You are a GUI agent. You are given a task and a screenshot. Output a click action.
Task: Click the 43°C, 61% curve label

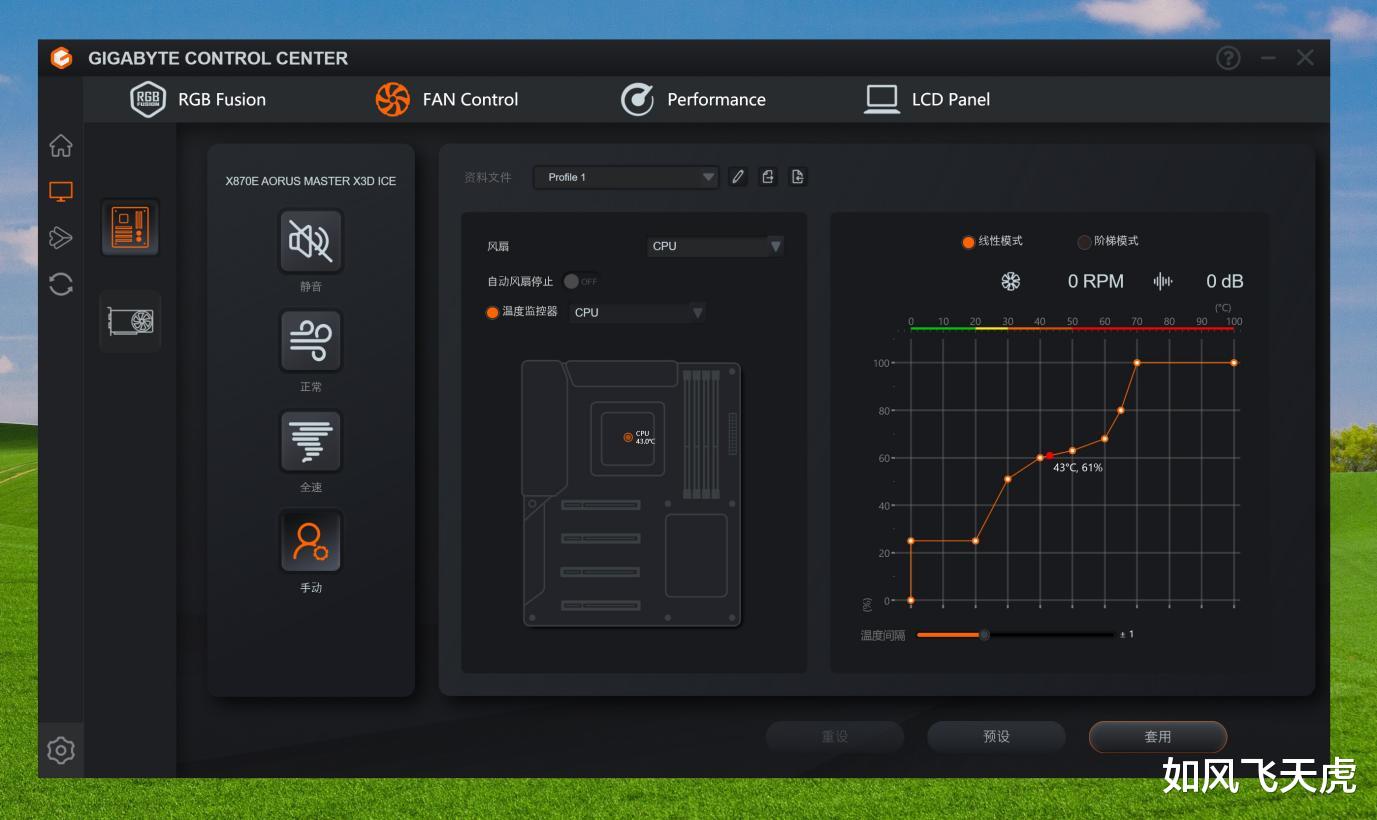(1078, 468)
